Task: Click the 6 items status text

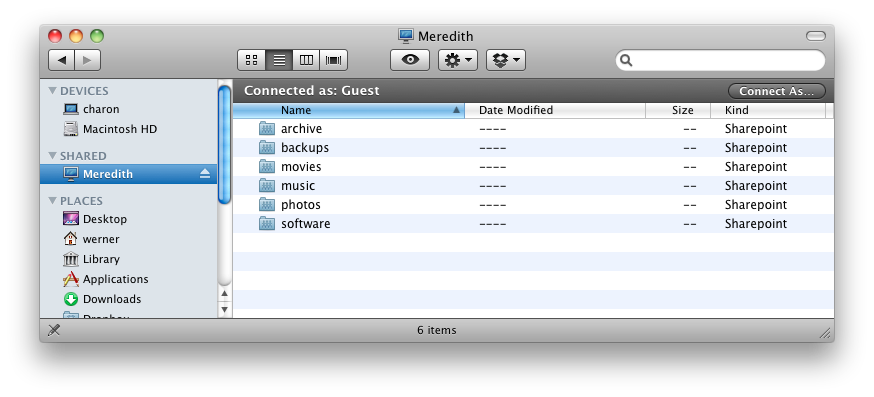Action: point(437,330)
